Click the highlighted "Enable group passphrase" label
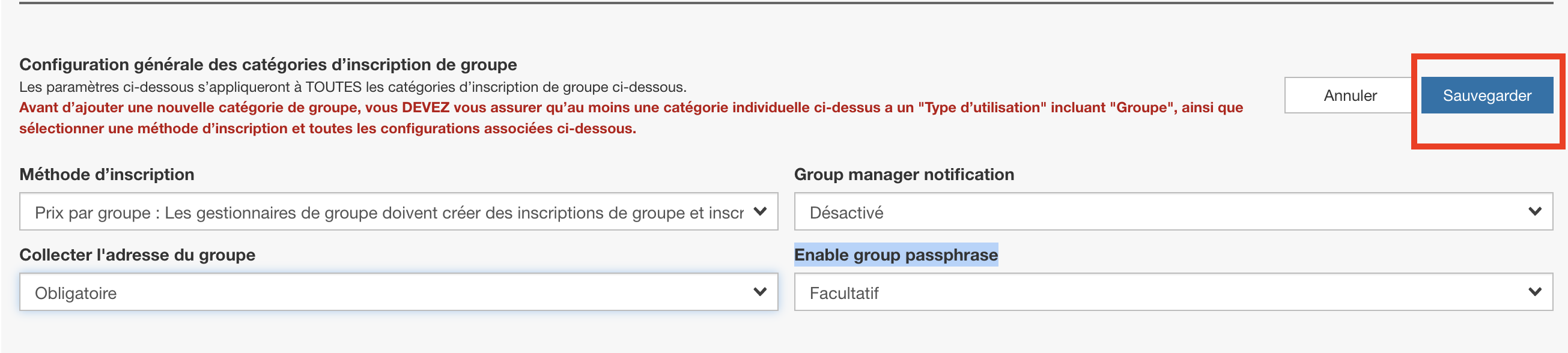Viewport: 1568px width, 353px height. click(895, 255)
